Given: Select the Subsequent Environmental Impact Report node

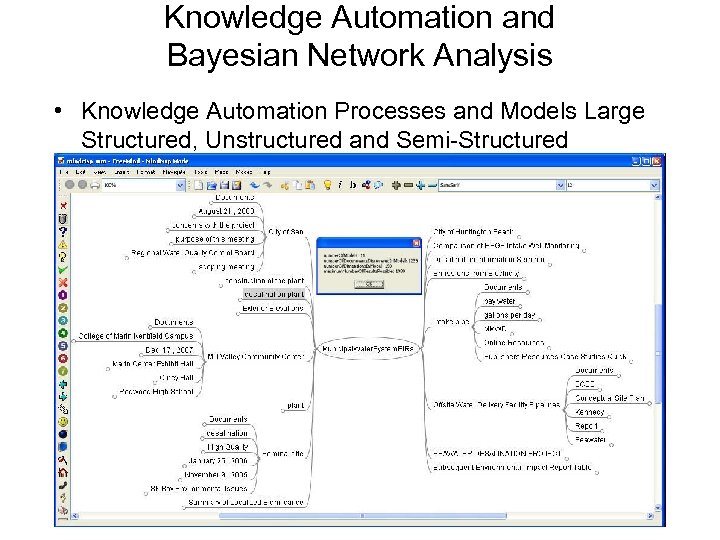Looking at the screenshot, I should 512,467.
